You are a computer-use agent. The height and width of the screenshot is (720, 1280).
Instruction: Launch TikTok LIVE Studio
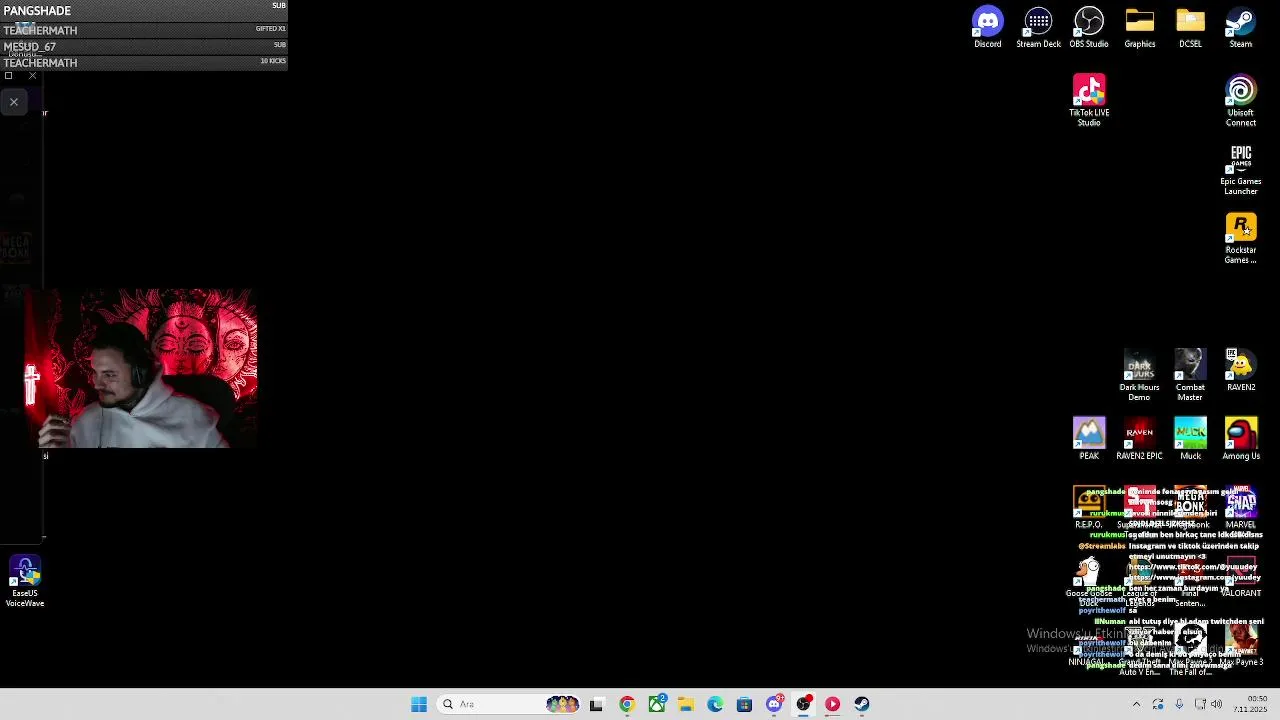point(1089,100)
